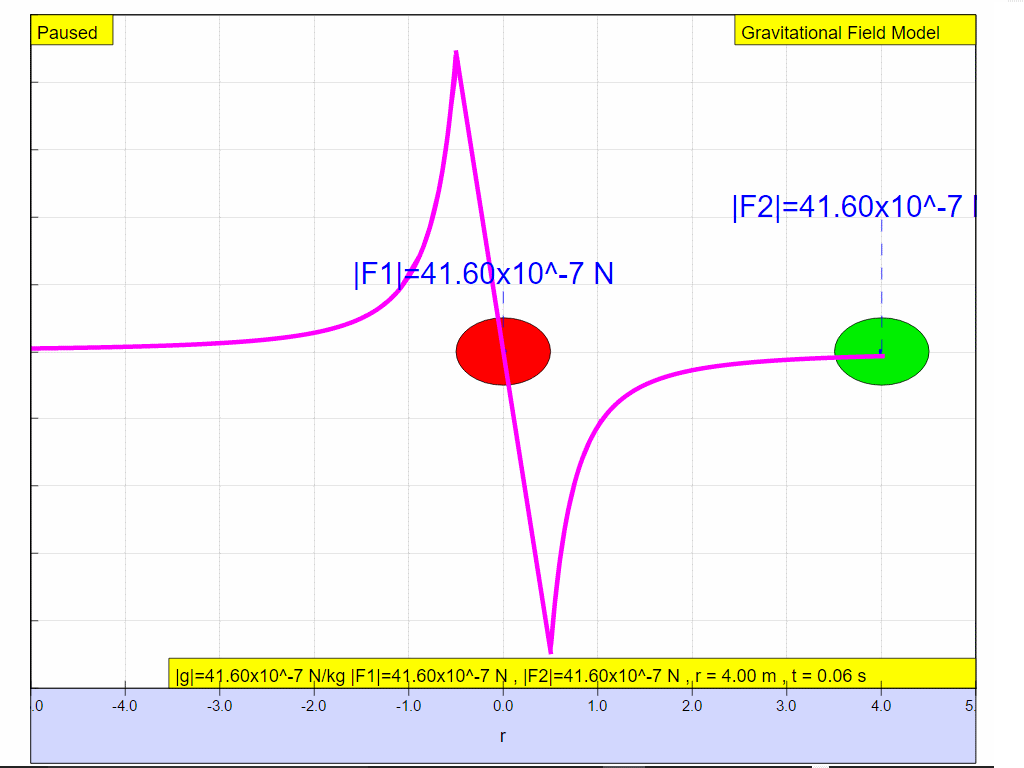Click the -4.0 tick label on axis
Viewport: 1024px width, 768px height.
[125, 706]
